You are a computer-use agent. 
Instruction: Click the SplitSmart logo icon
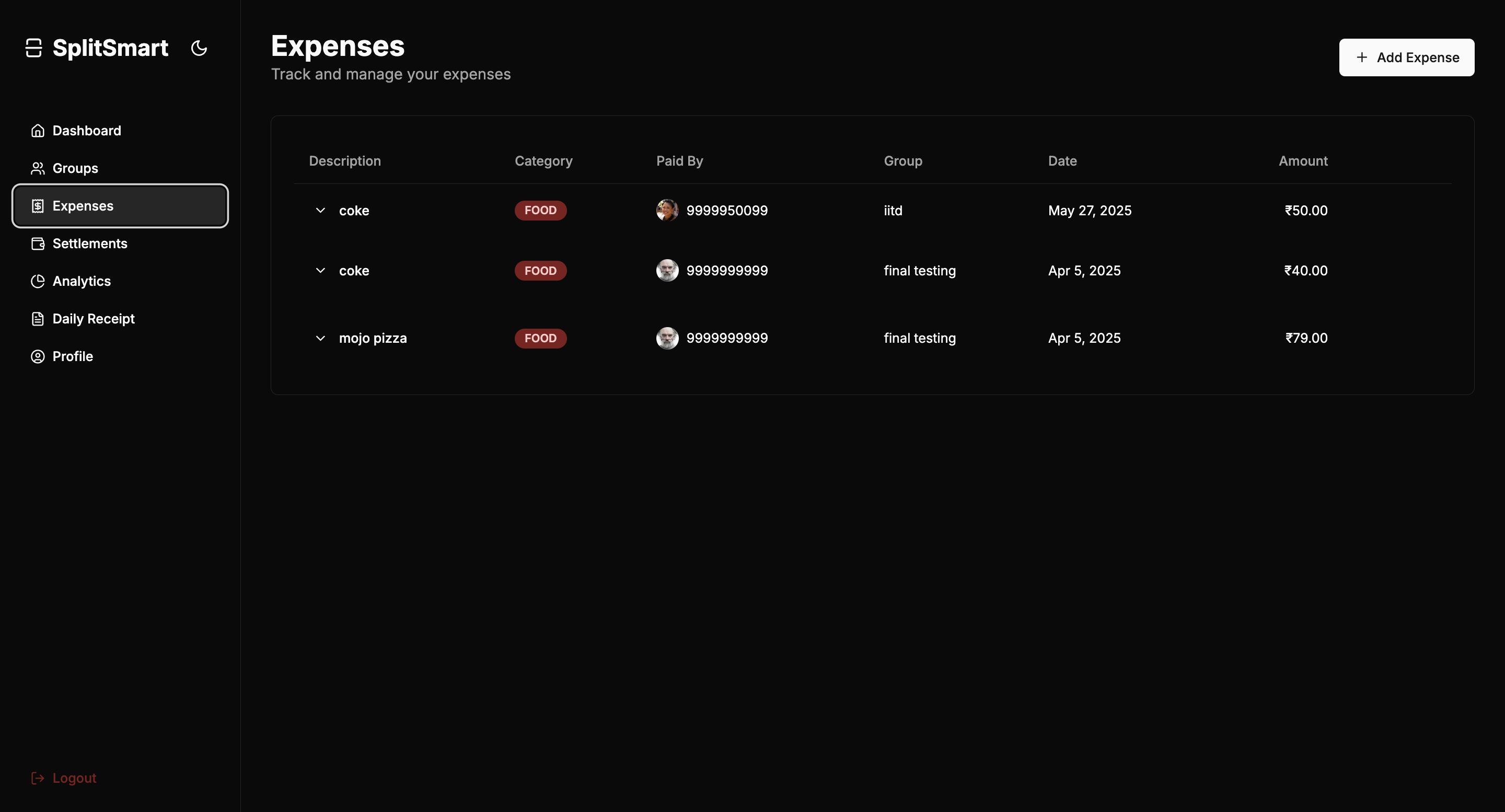[33, 48]
